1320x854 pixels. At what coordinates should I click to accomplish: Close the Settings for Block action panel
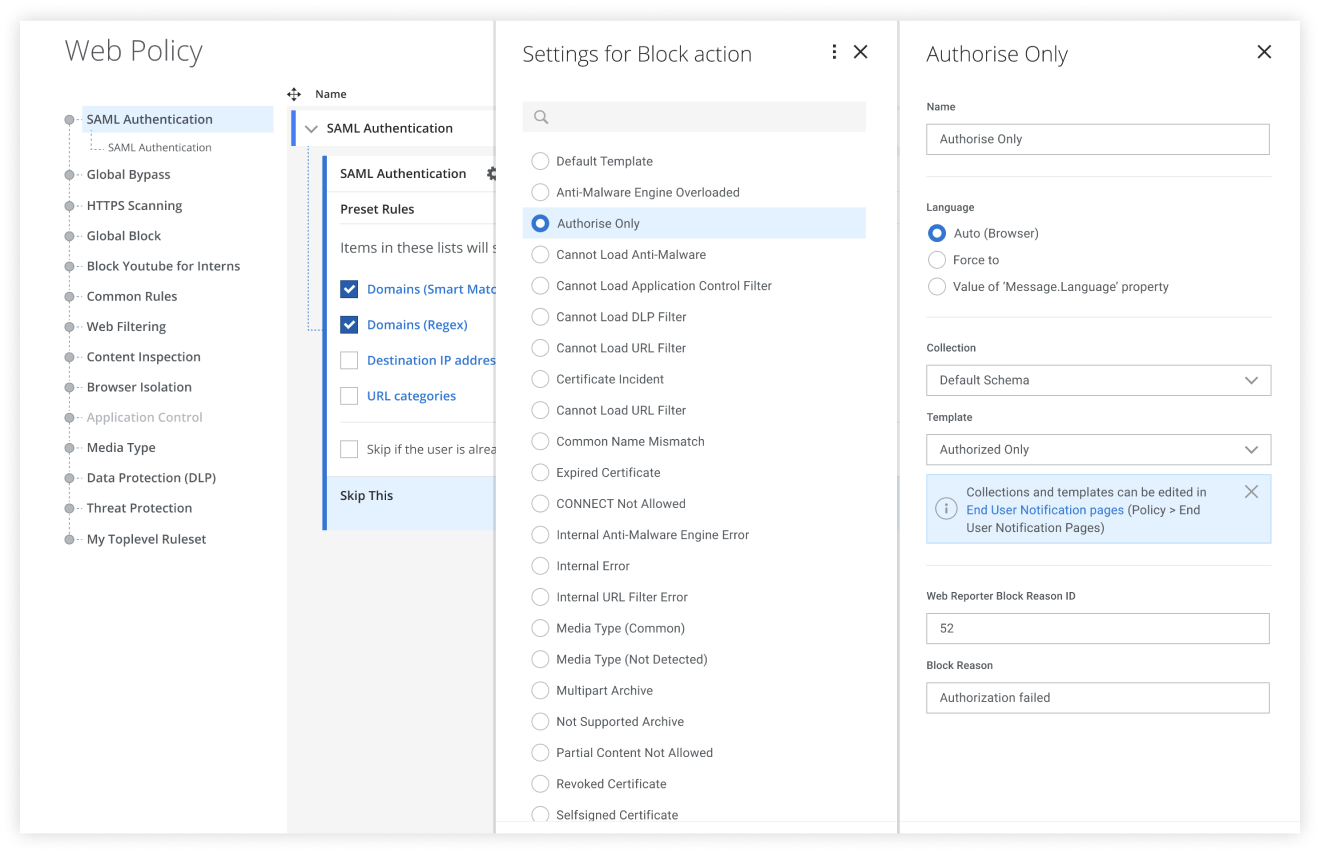[860, 52]
